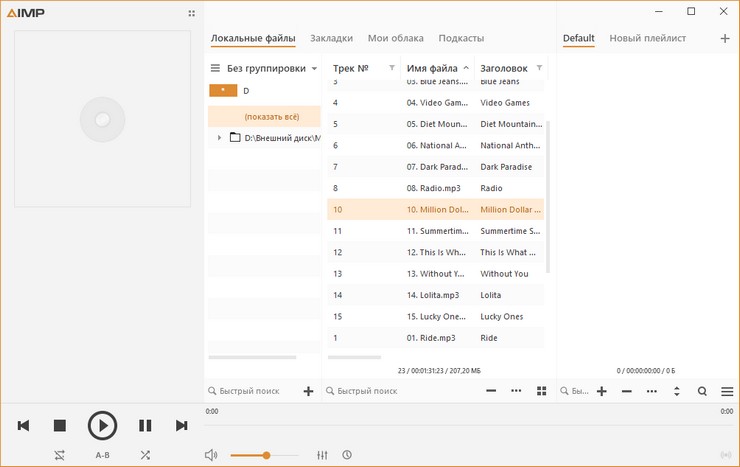Toggle repeat mode icon

click(60, 455)
